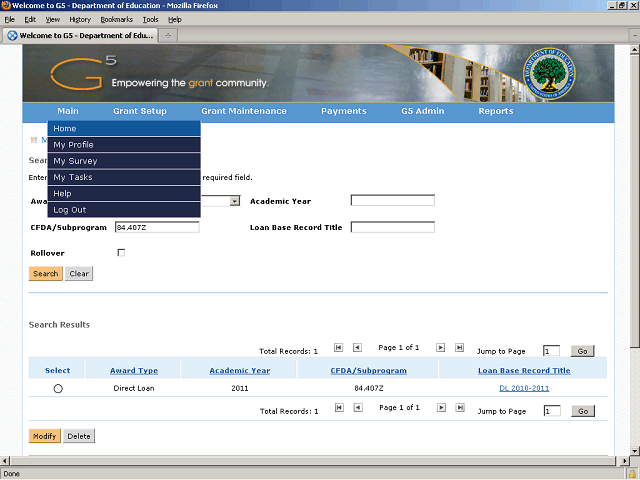Screen dimensions: 640x480
Task: Click breadcrumb icon below Main menu
Action: click(x=34, y=140)
